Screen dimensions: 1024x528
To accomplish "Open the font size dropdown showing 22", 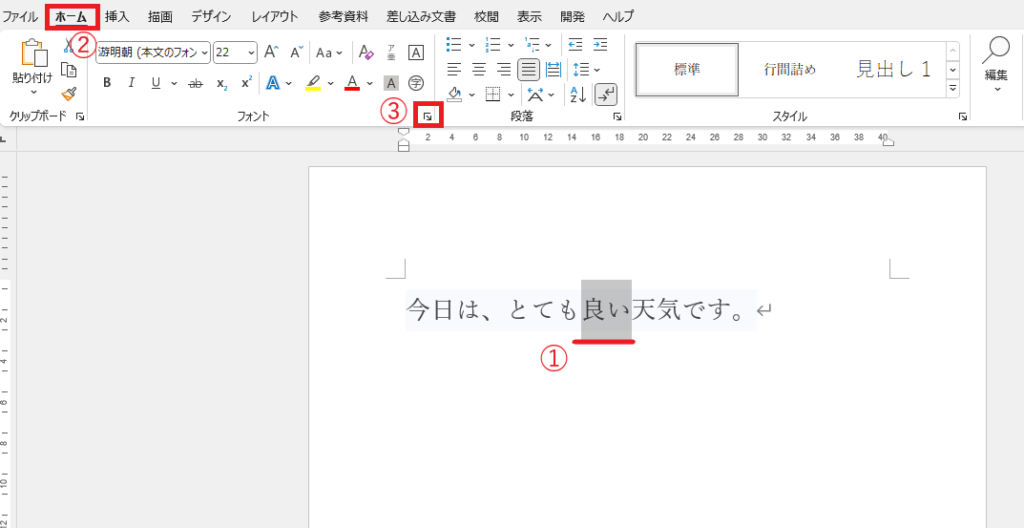I will (235, 53).
